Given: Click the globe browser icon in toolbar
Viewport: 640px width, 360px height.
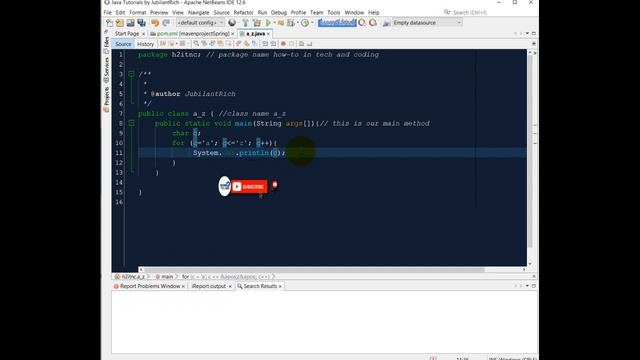Looking at the screenshot, I should (x=232, y=23).
